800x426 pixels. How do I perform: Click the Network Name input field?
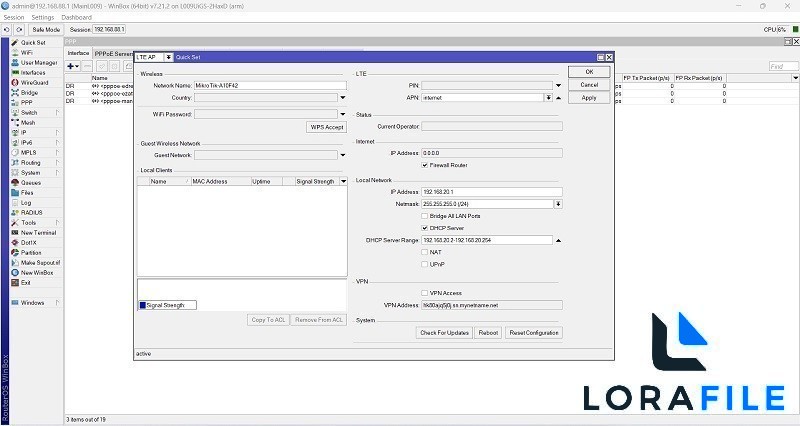270,86
